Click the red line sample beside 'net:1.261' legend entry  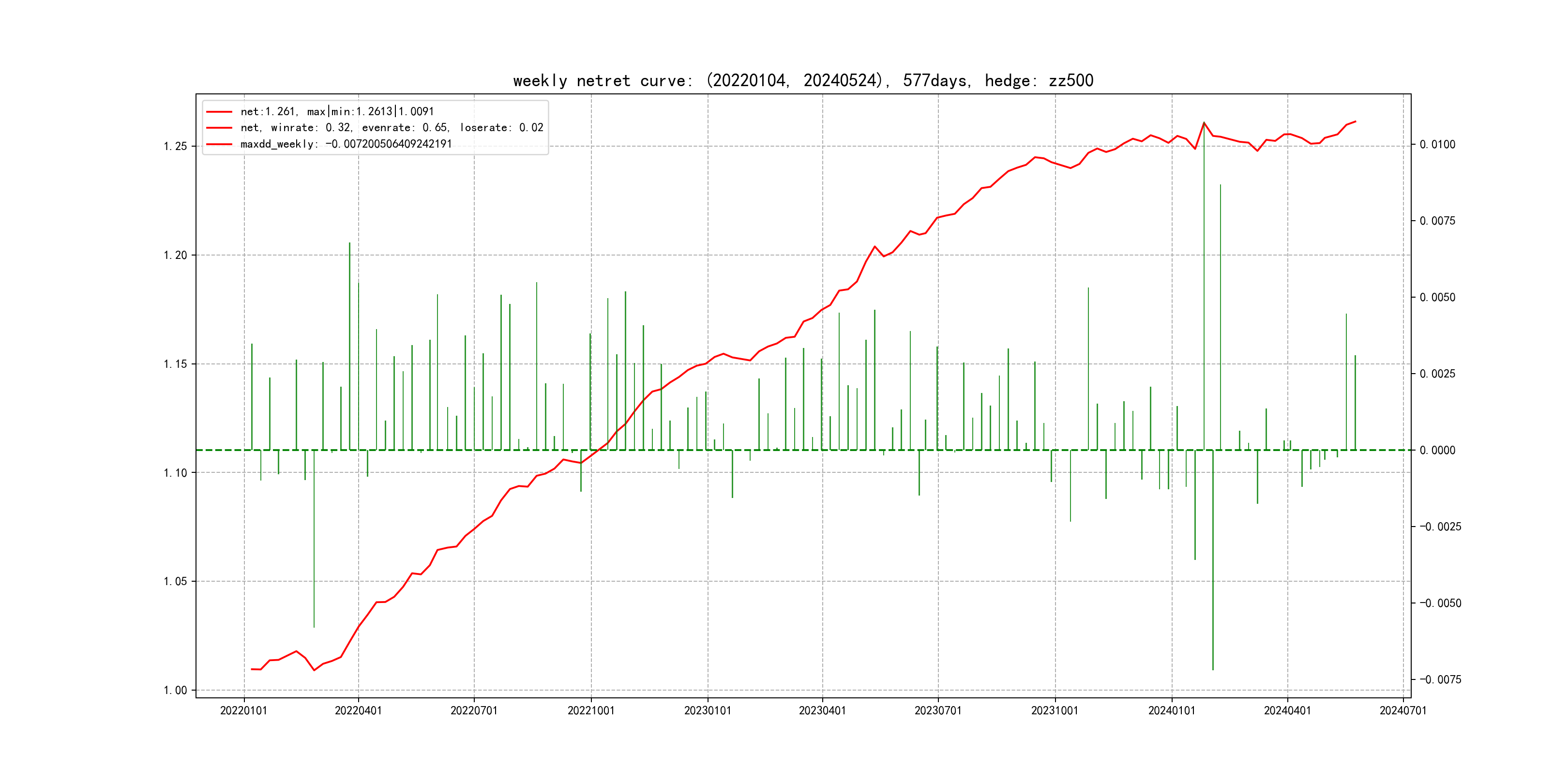219,112
